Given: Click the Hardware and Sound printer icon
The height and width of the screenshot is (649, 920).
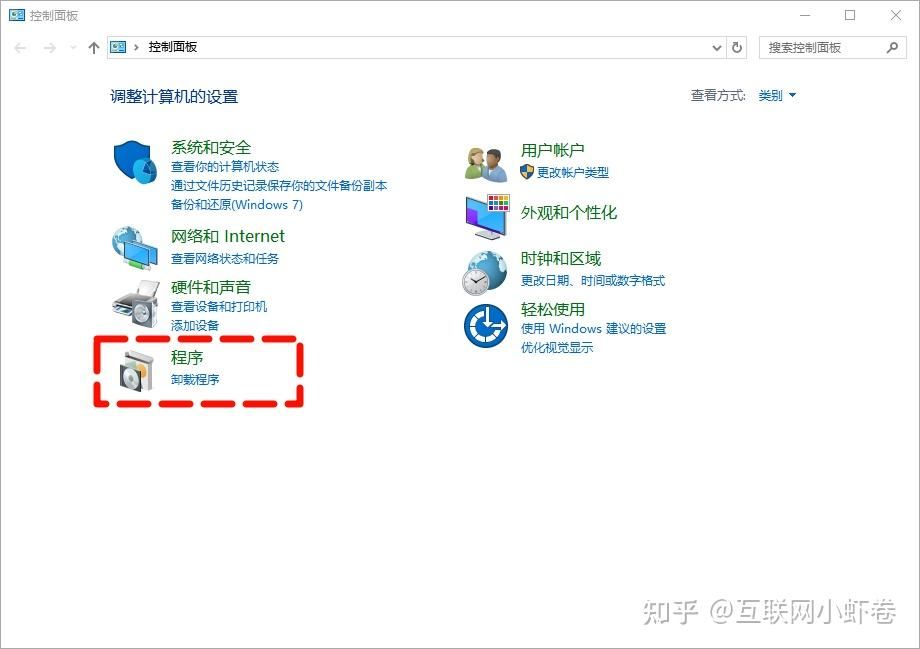Looking at the screenshot, I should (134, 305).
